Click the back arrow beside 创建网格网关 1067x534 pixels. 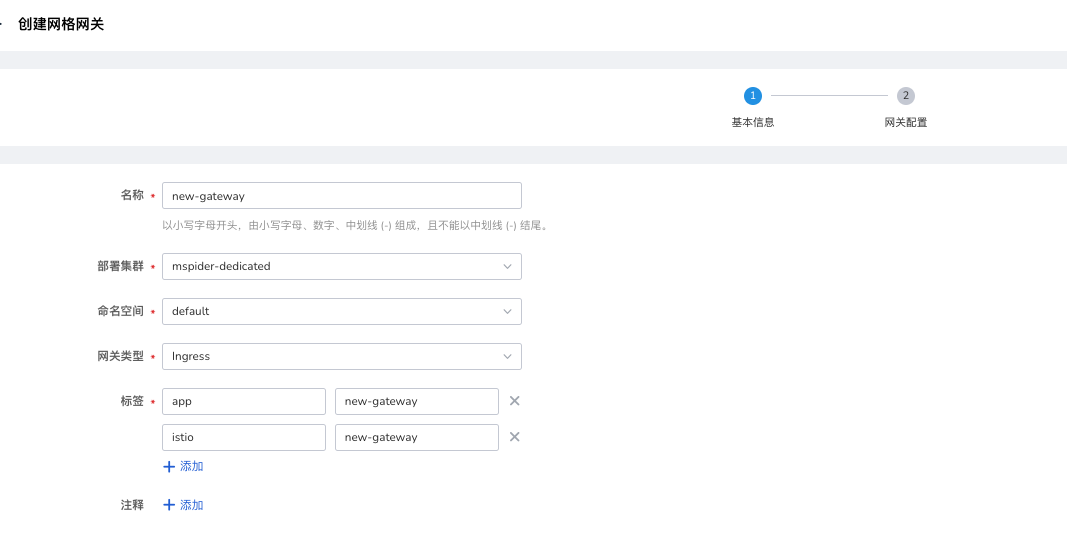point(2,24)
